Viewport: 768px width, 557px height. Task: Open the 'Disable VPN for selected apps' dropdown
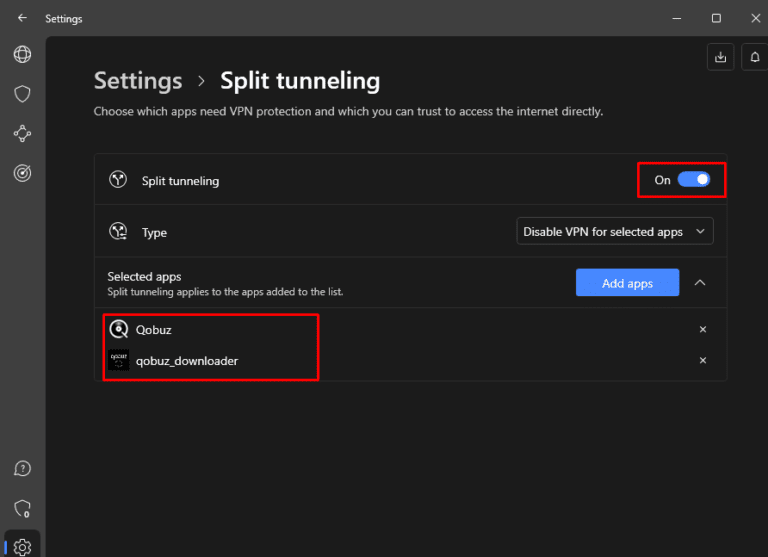point(614,232)
